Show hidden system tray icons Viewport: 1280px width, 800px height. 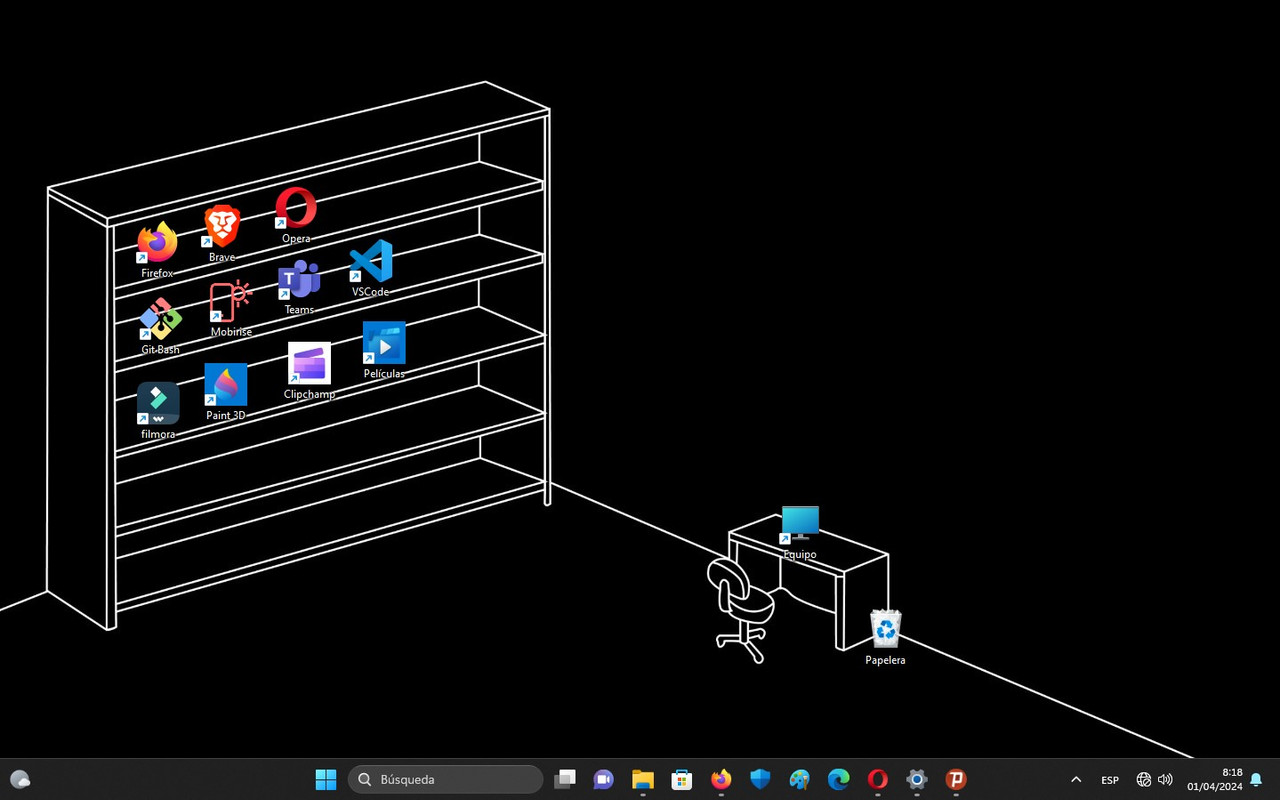click(x=1076, y=779)
